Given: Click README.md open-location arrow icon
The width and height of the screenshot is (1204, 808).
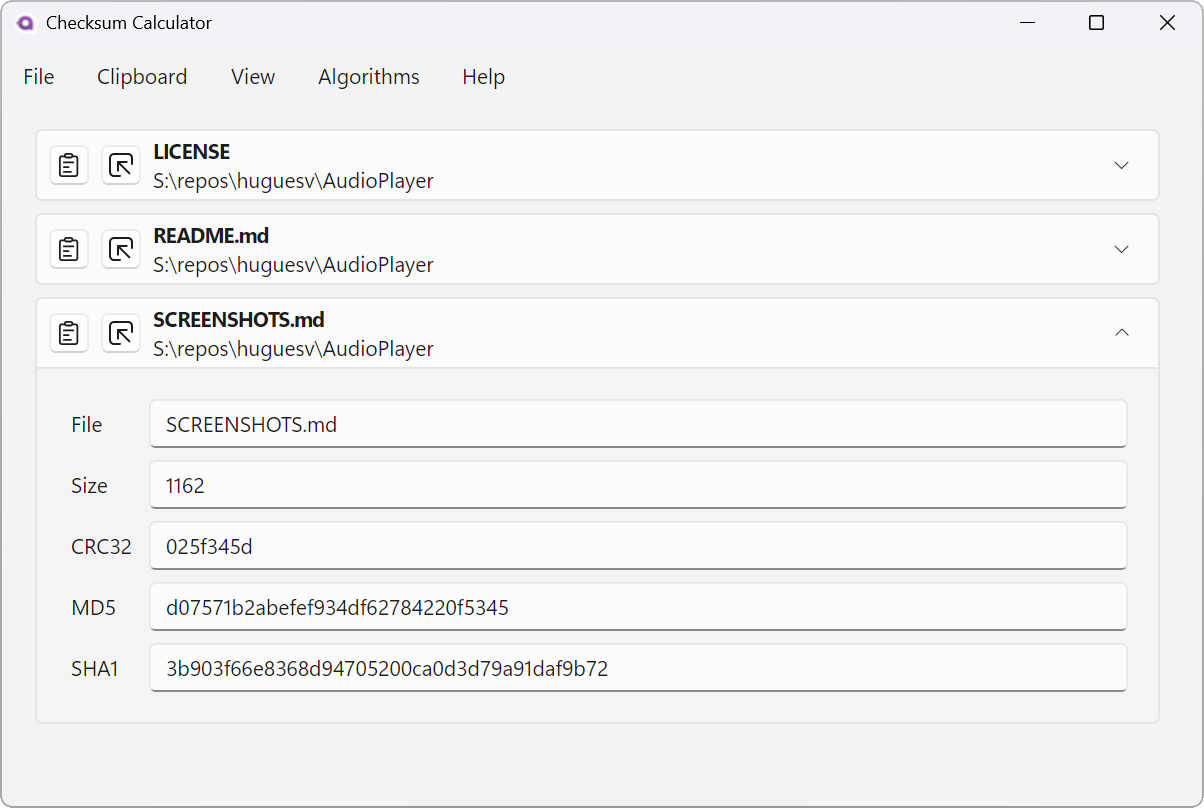Looking at the screenshot, I should click(x=121, y=249).
